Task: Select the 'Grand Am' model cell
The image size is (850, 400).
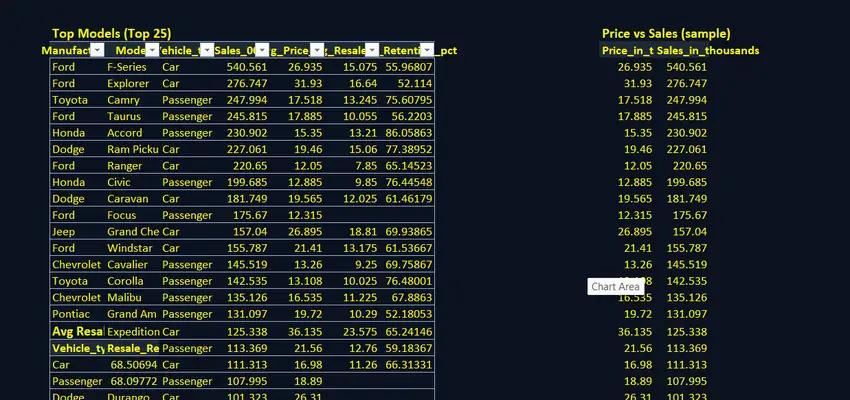Action: point(132,314)
